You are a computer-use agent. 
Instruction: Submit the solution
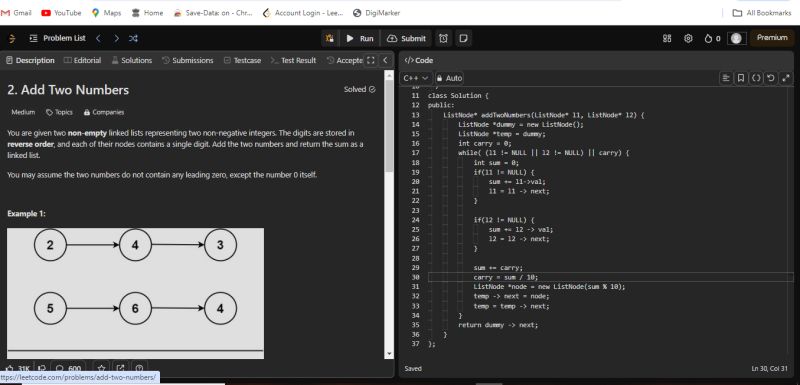[x=406, y=38]
